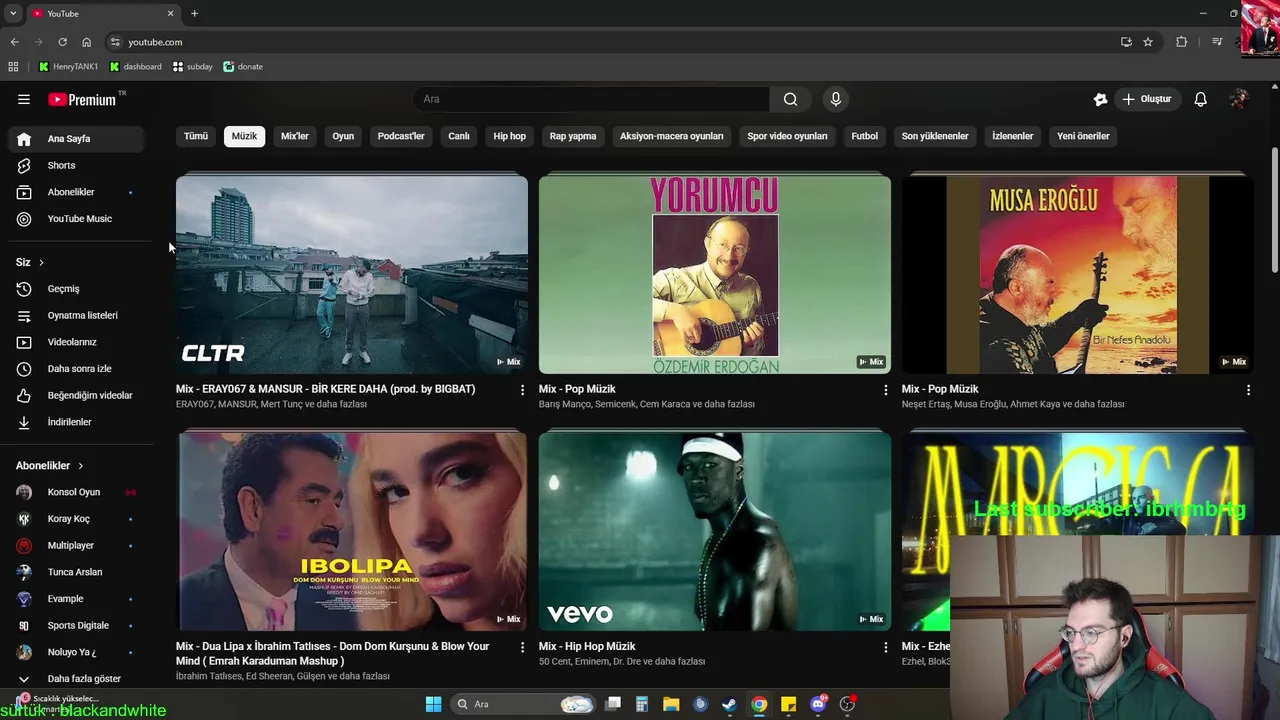The height and width of the screenshot is (720, 1280).
Task: Open Discord from the taskbar
Action: [818, 704]
